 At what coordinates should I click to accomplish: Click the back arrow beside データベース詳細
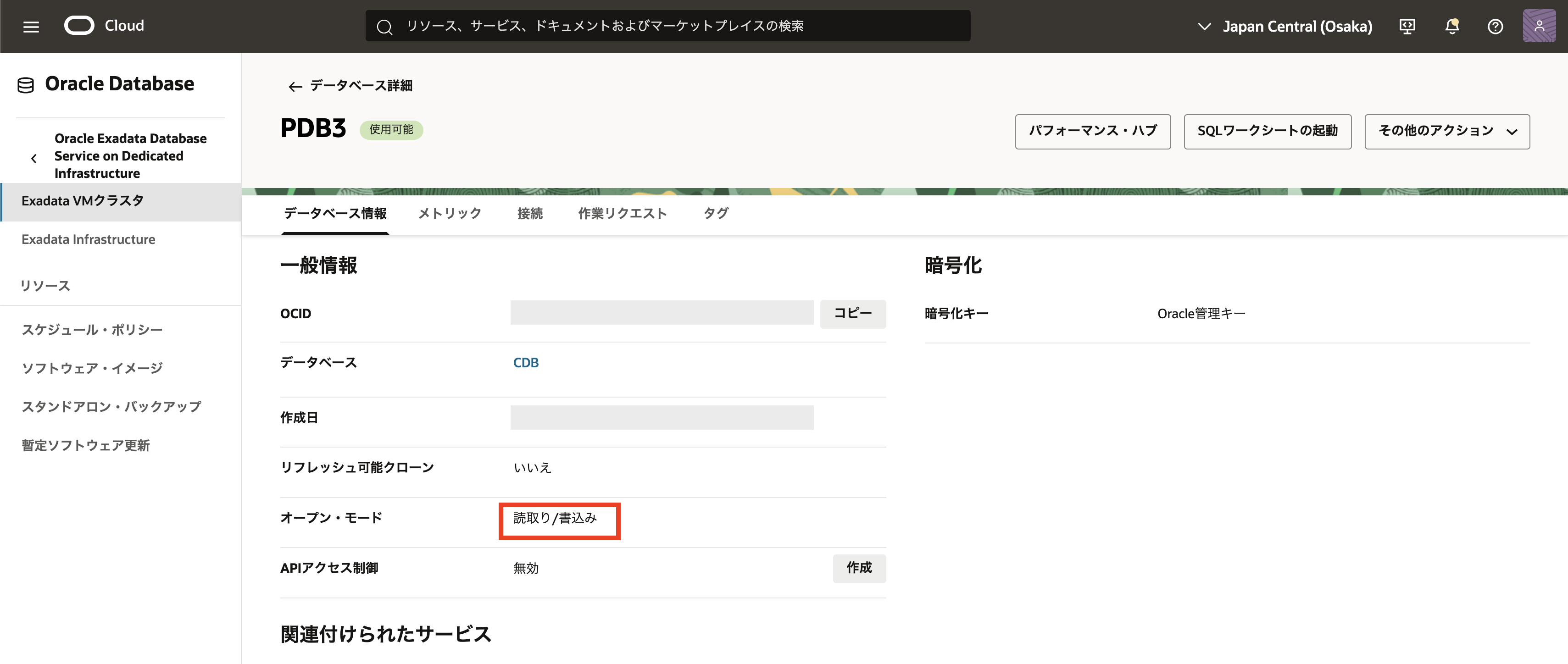(x=295, y=86)
